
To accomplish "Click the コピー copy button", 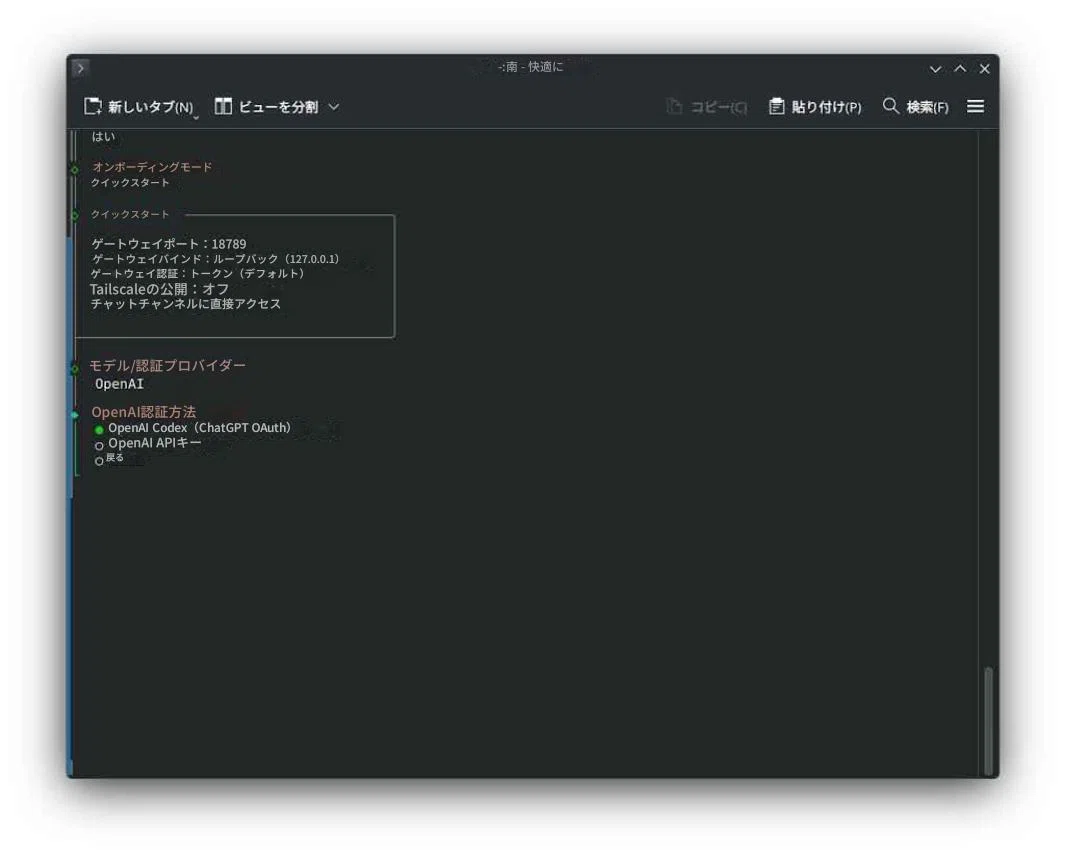I will point(706,107).
